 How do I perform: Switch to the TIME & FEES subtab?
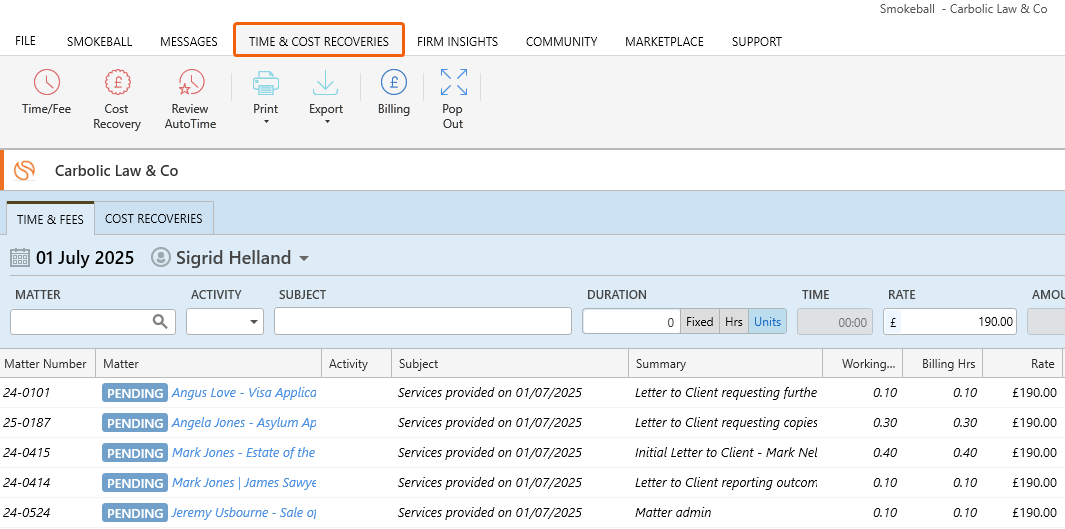coord(50,219)
